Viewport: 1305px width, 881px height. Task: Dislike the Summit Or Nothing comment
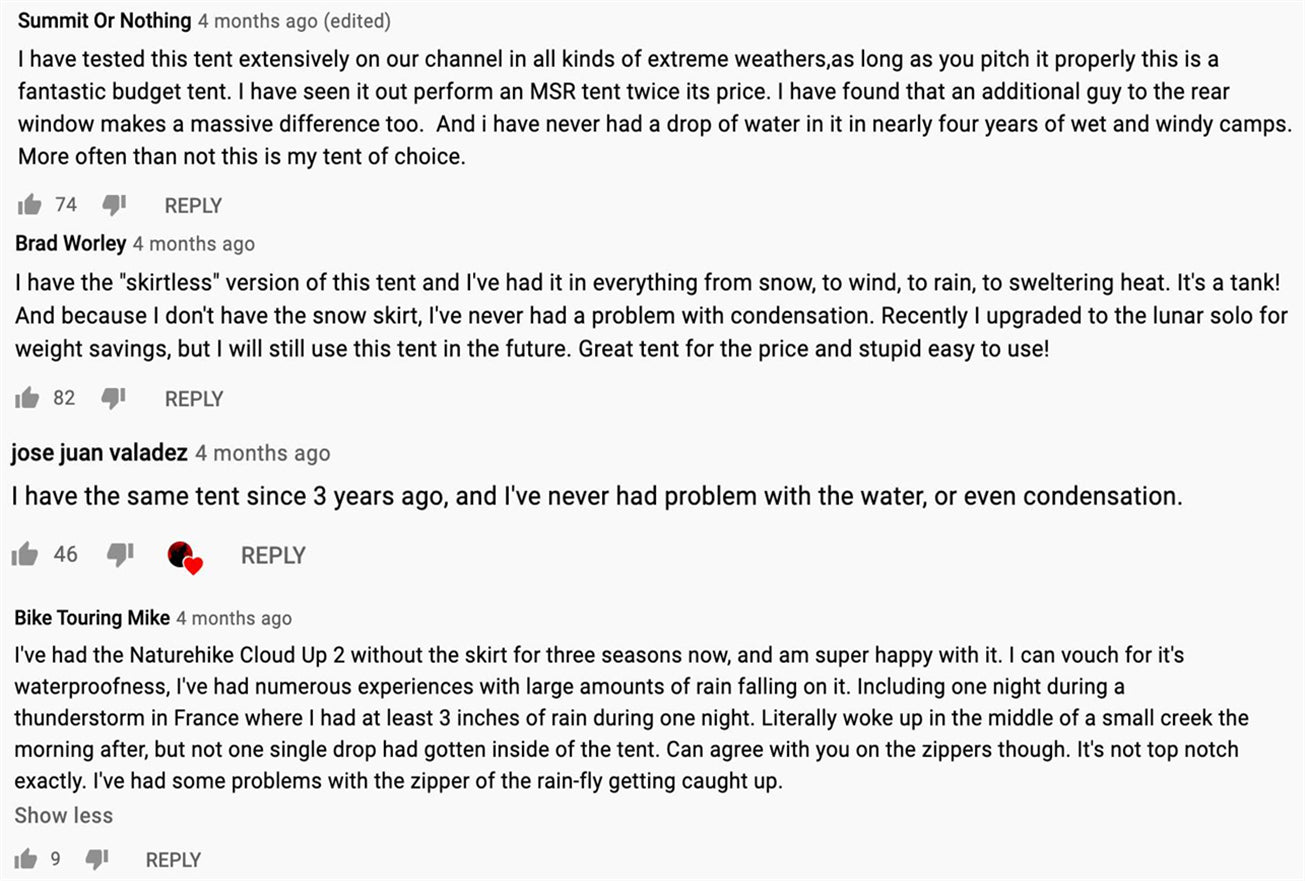(114, 206)
